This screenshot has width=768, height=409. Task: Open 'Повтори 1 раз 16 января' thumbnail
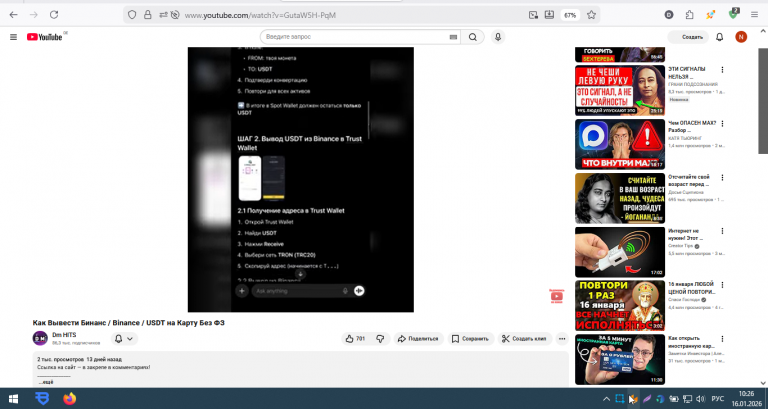[620, 306]
